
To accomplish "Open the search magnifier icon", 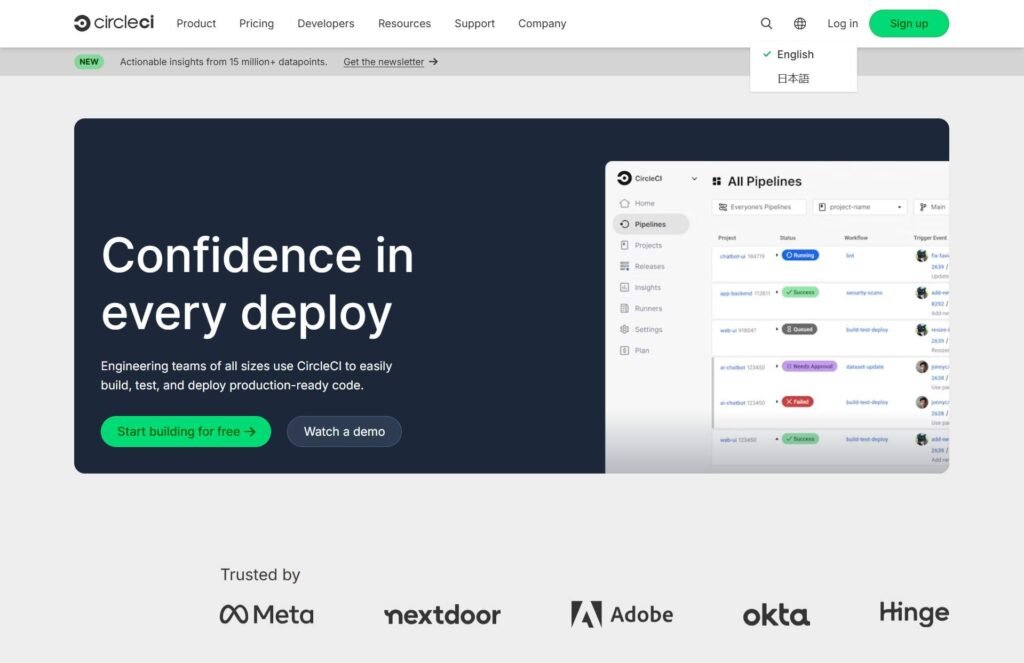I will pyautogui.click(x=766, y=24).
